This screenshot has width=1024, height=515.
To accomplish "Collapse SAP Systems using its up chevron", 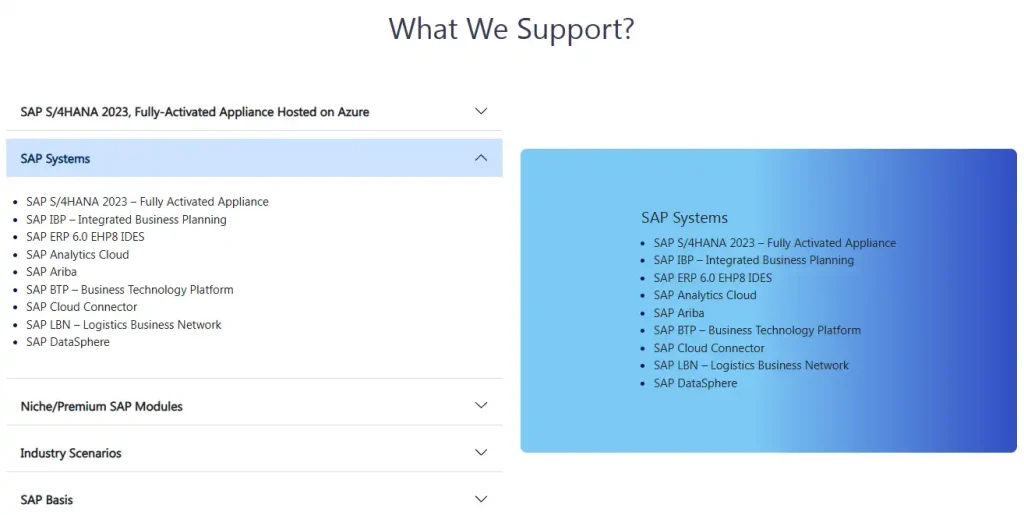I will 481,158.
